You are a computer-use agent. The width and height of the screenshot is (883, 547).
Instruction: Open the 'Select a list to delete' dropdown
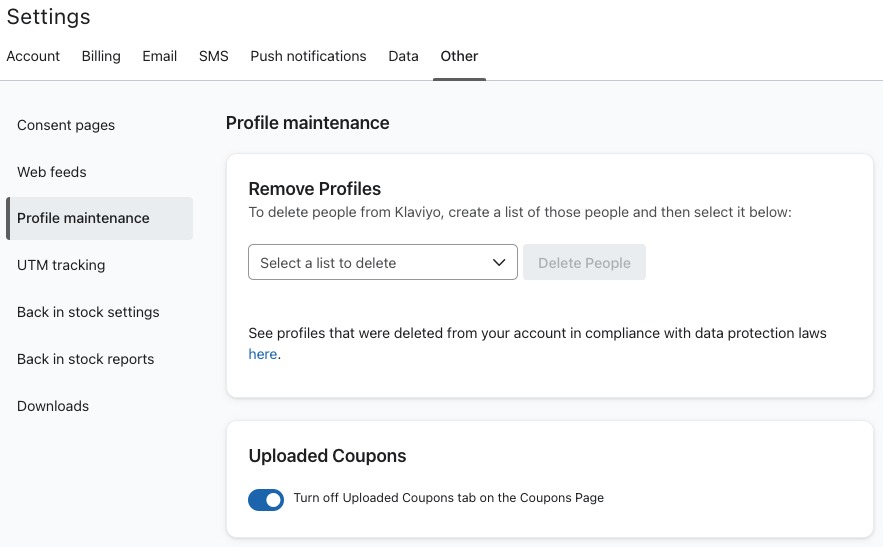(382, 262)
